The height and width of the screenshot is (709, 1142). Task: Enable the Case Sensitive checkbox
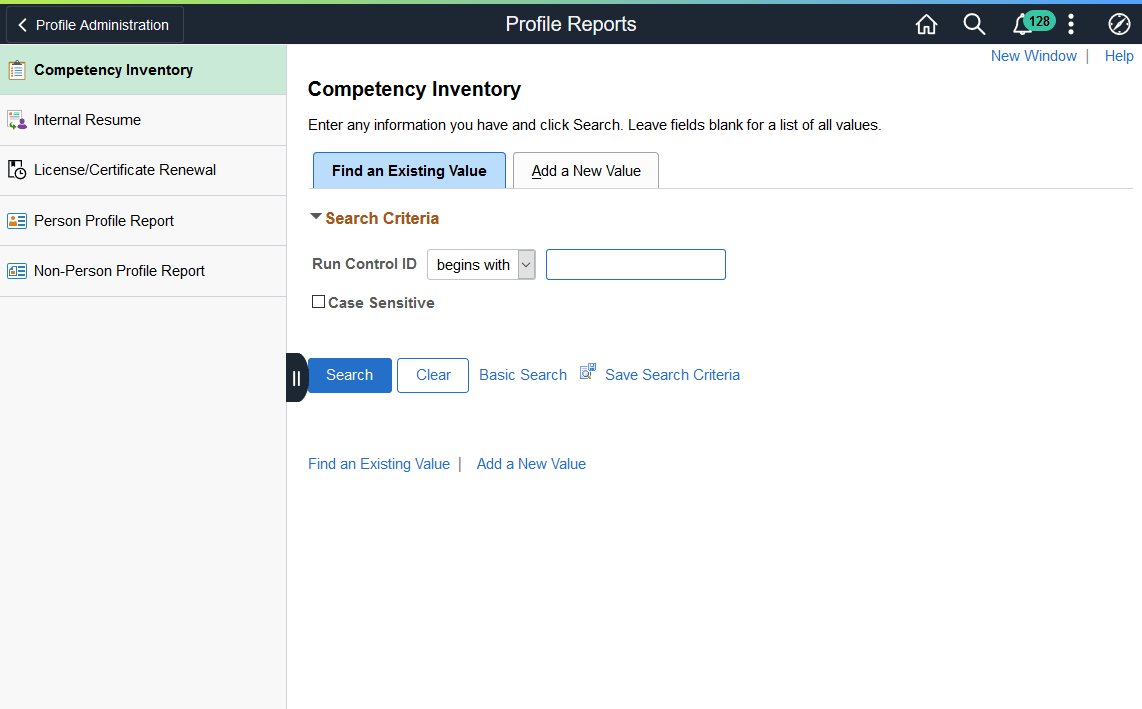[x=318, y=301]
